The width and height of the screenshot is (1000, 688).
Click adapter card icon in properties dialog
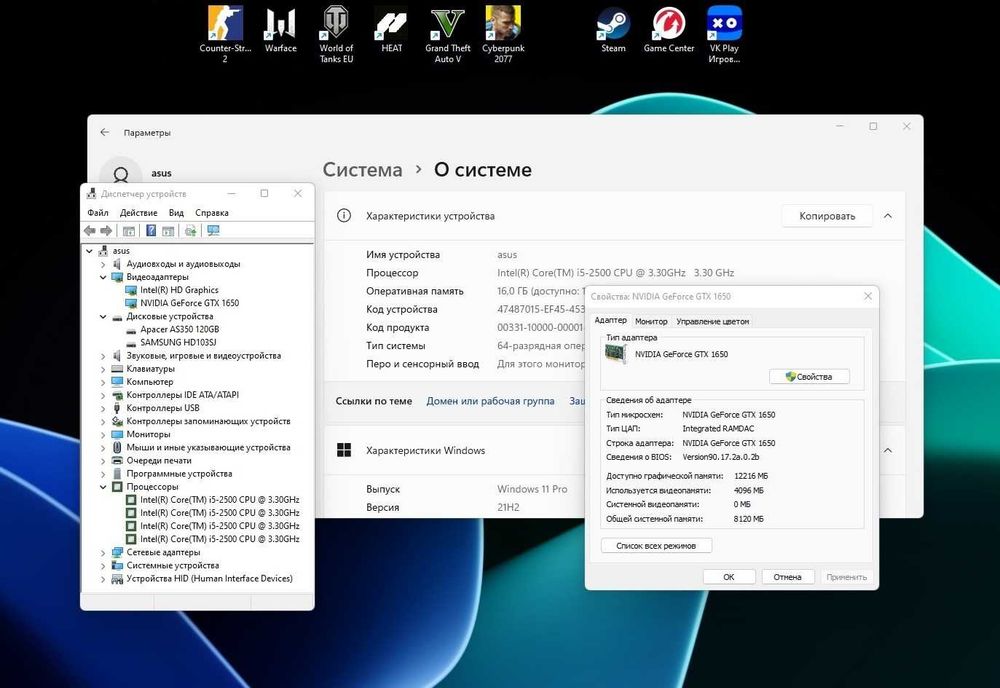pyautogui.click(x=615, y=353)
